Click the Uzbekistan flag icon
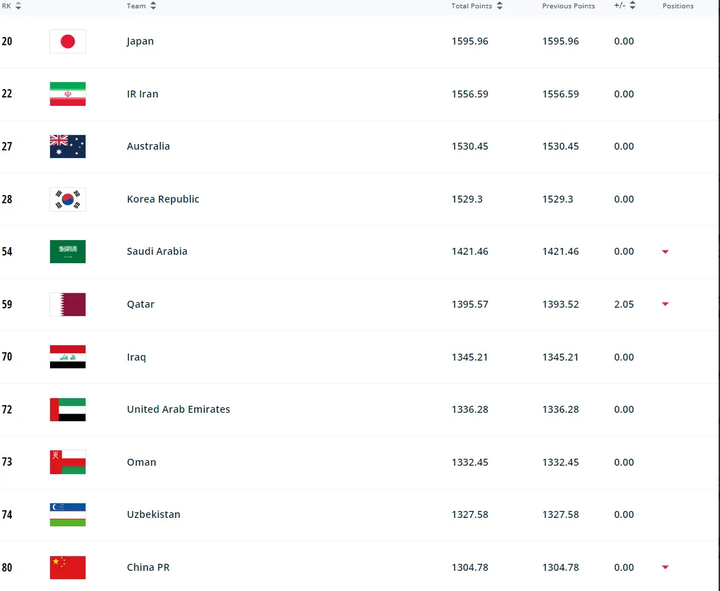Viewport: 720px width, 591px height. (68, 514)
